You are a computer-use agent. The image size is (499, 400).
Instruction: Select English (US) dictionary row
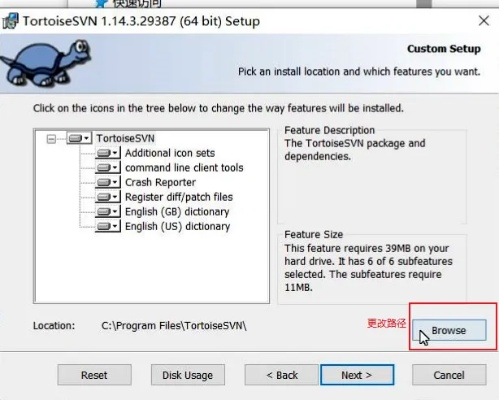pos(177,226)
